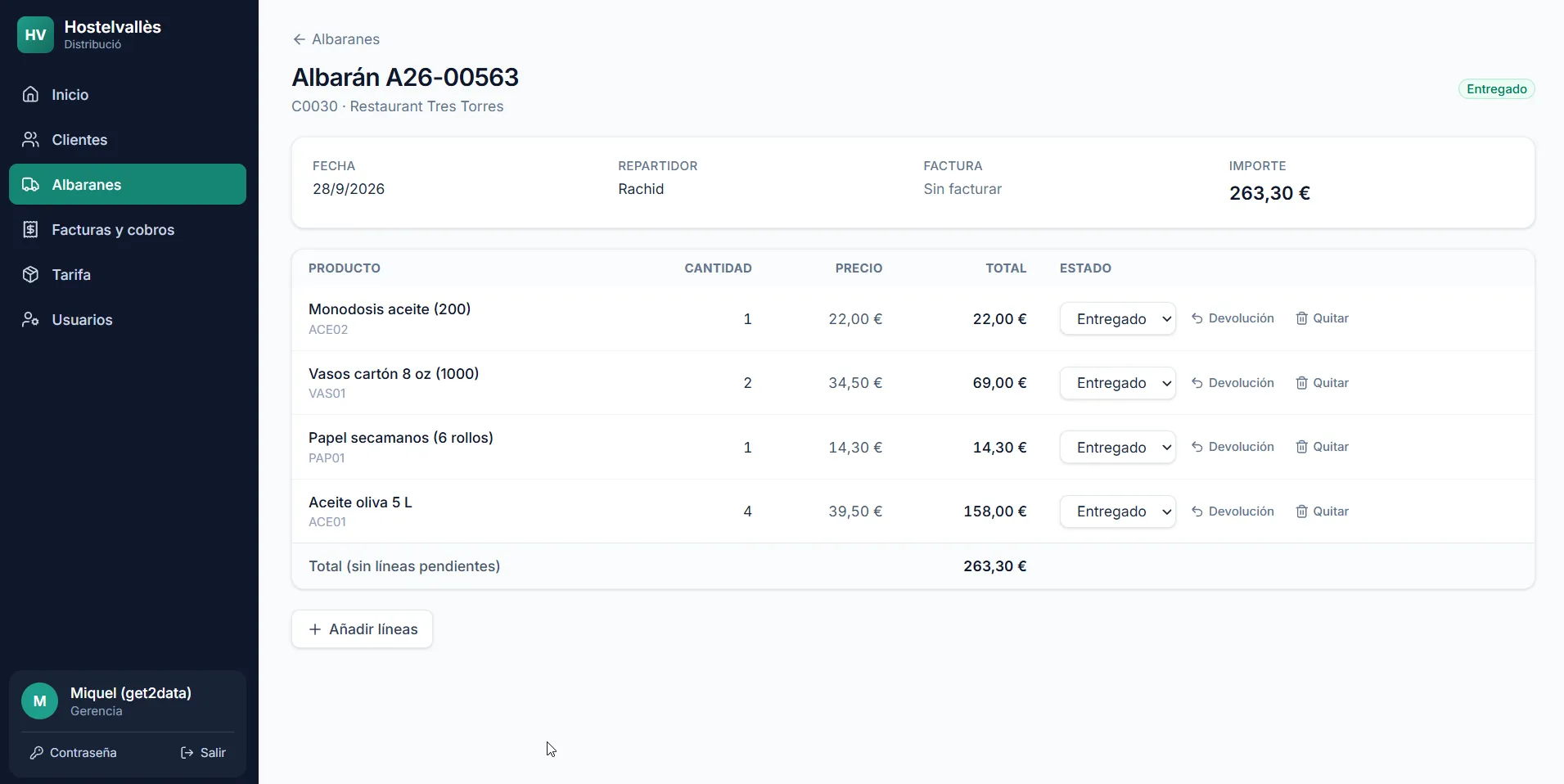Image resolution: width=1564 pixels, height=784 pixels.
Task: Click the logout icon beside Salir
Action: click(187, 753)
